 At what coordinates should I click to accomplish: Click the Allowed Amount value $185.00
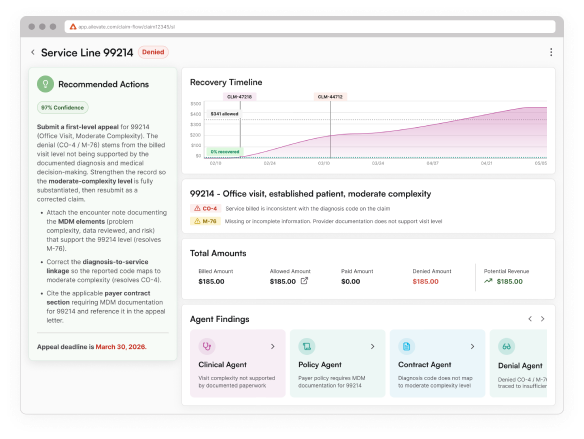(x=283, y=281)
